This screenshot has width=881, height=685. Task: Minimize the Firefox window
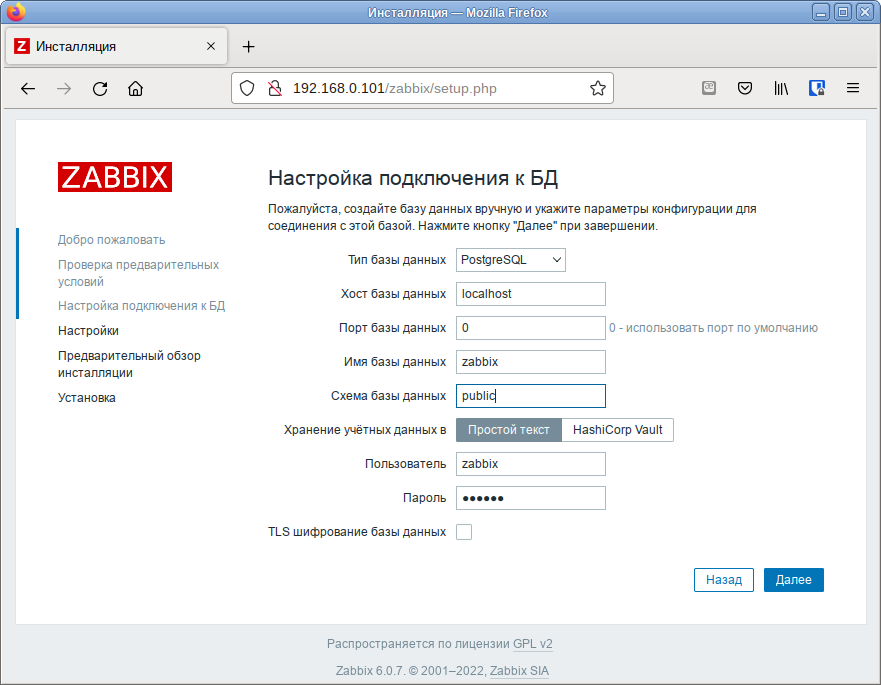pyautogui.click(x=821, y=12)
